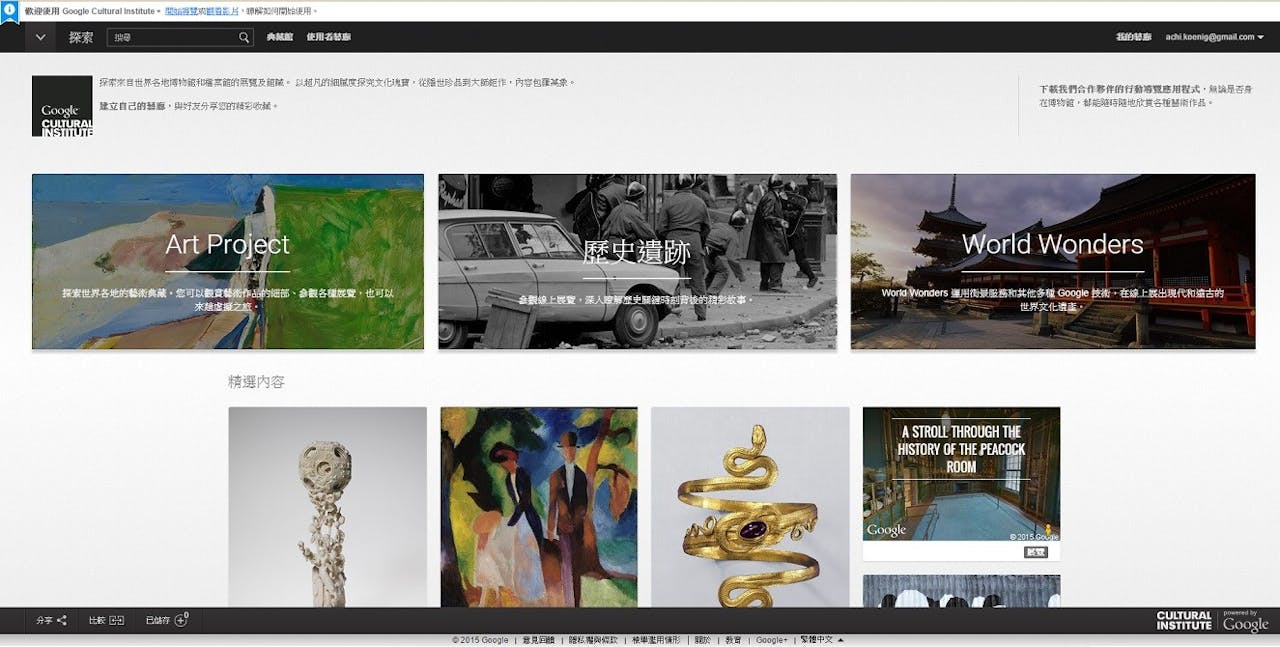
Task: Click the 展覽 label under Peacock Room card
Action: [x=1036, y=552]
